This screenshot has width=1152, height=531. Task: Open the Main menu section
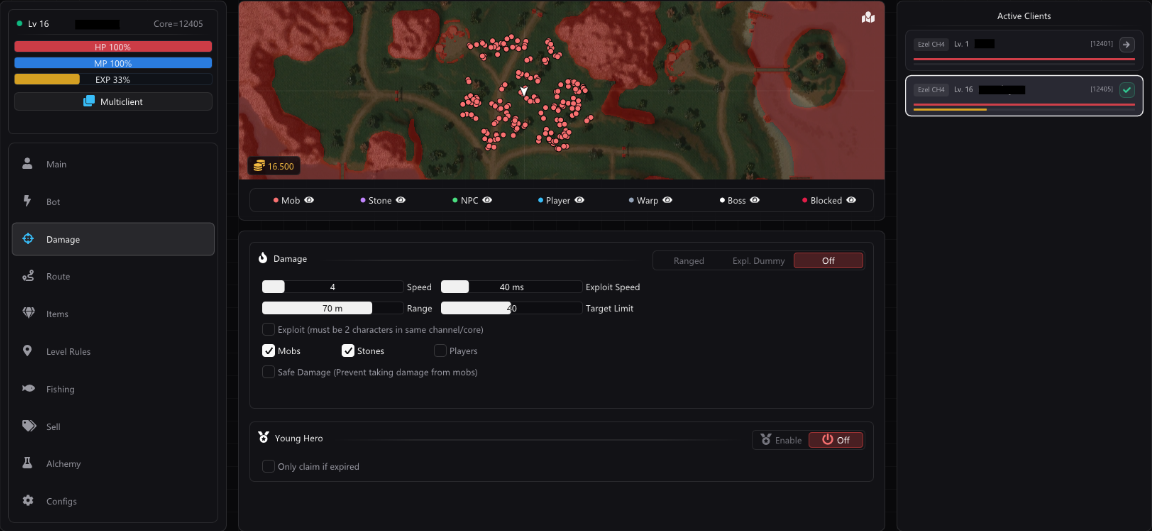(x=113, y=164)
